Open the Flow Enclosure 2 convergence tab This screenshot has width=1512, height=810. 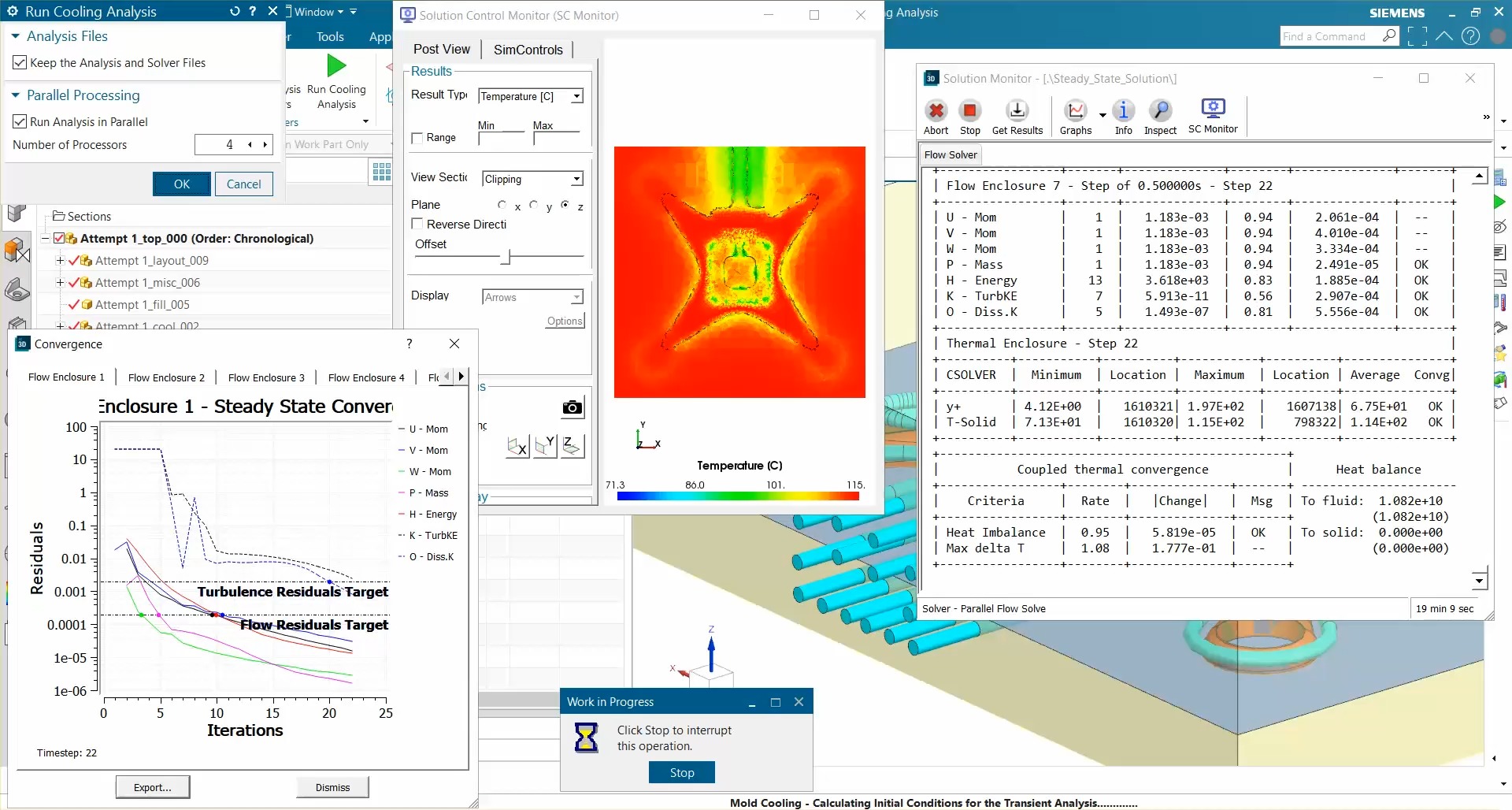pyautogui.click(x=166, y=377)
